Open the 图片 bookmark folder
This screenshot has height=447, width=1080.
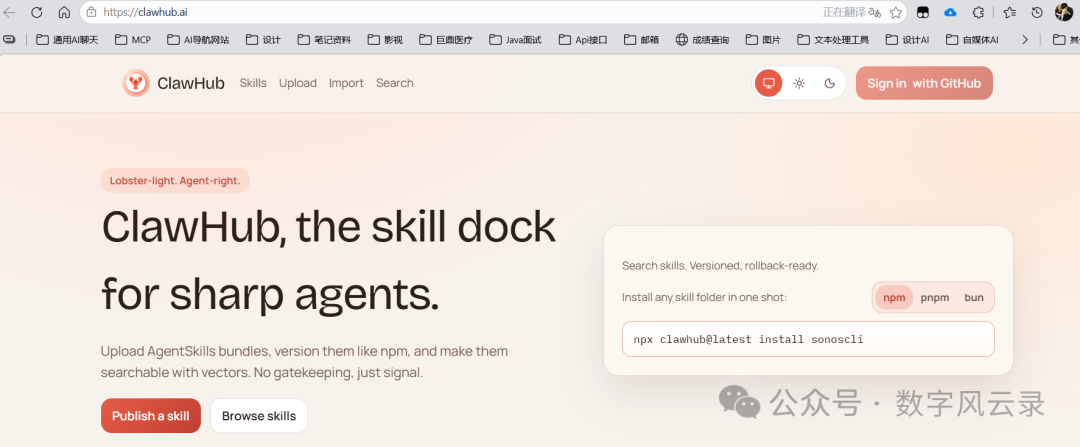tap(764, 40)
